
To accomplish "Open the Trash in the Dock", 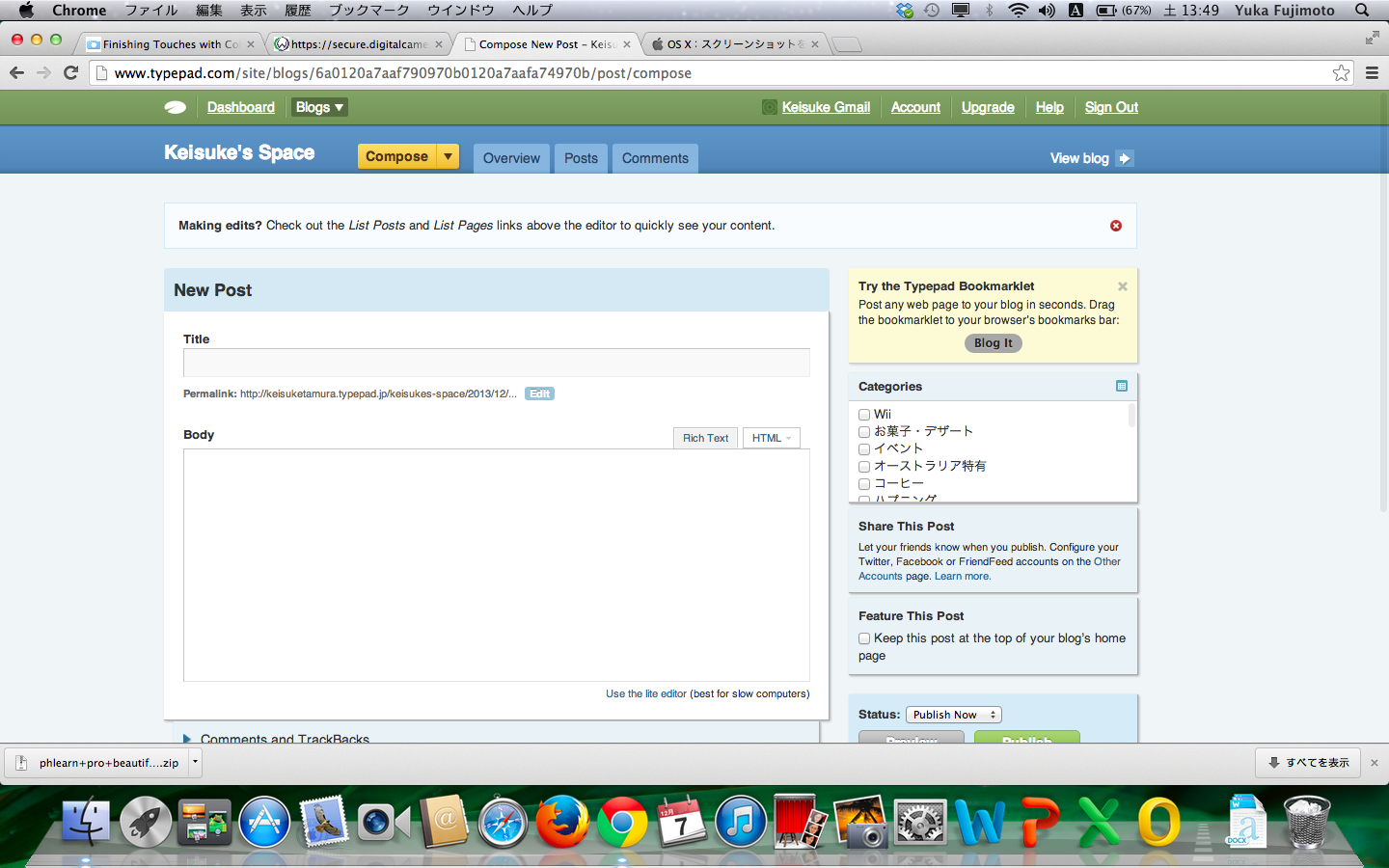I will [1307, 822].
